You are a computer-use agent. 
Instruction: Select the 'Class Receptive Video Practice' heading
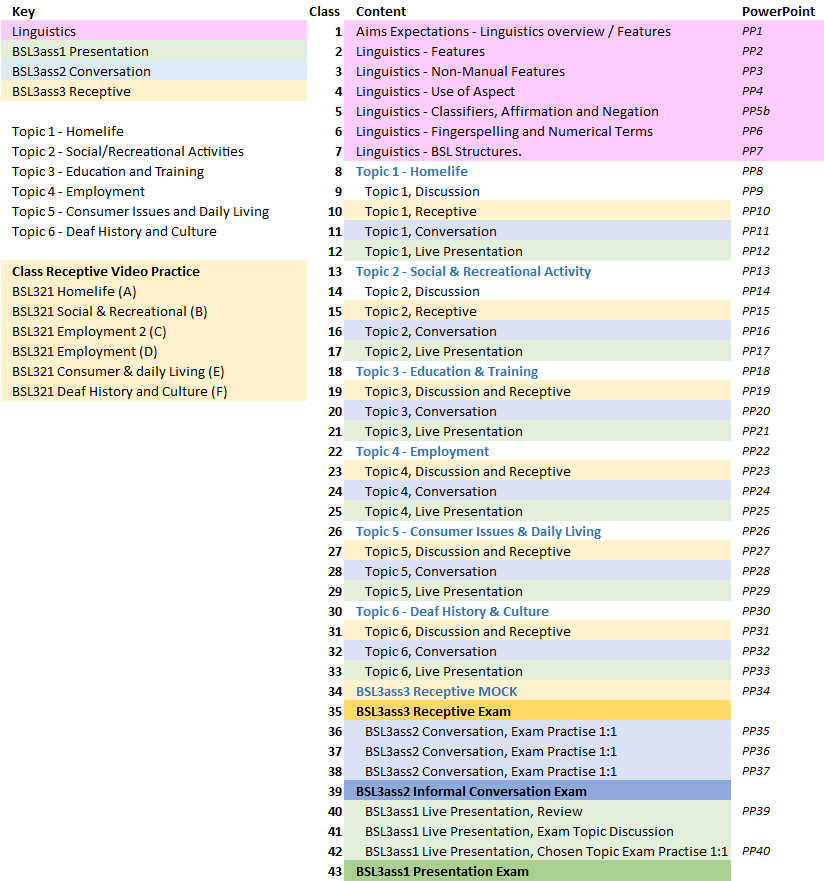(x=105, y=272)
